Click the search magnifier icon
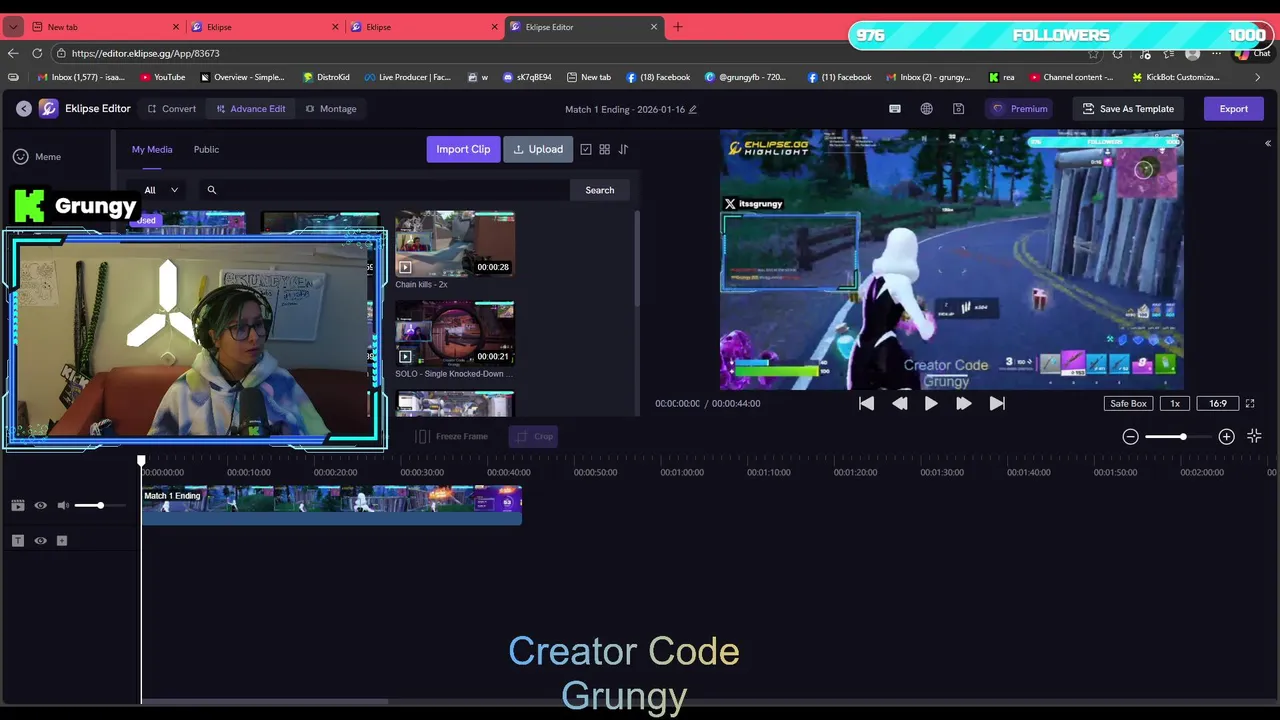This screenshot has width=1280, height=720. [212, 190]
